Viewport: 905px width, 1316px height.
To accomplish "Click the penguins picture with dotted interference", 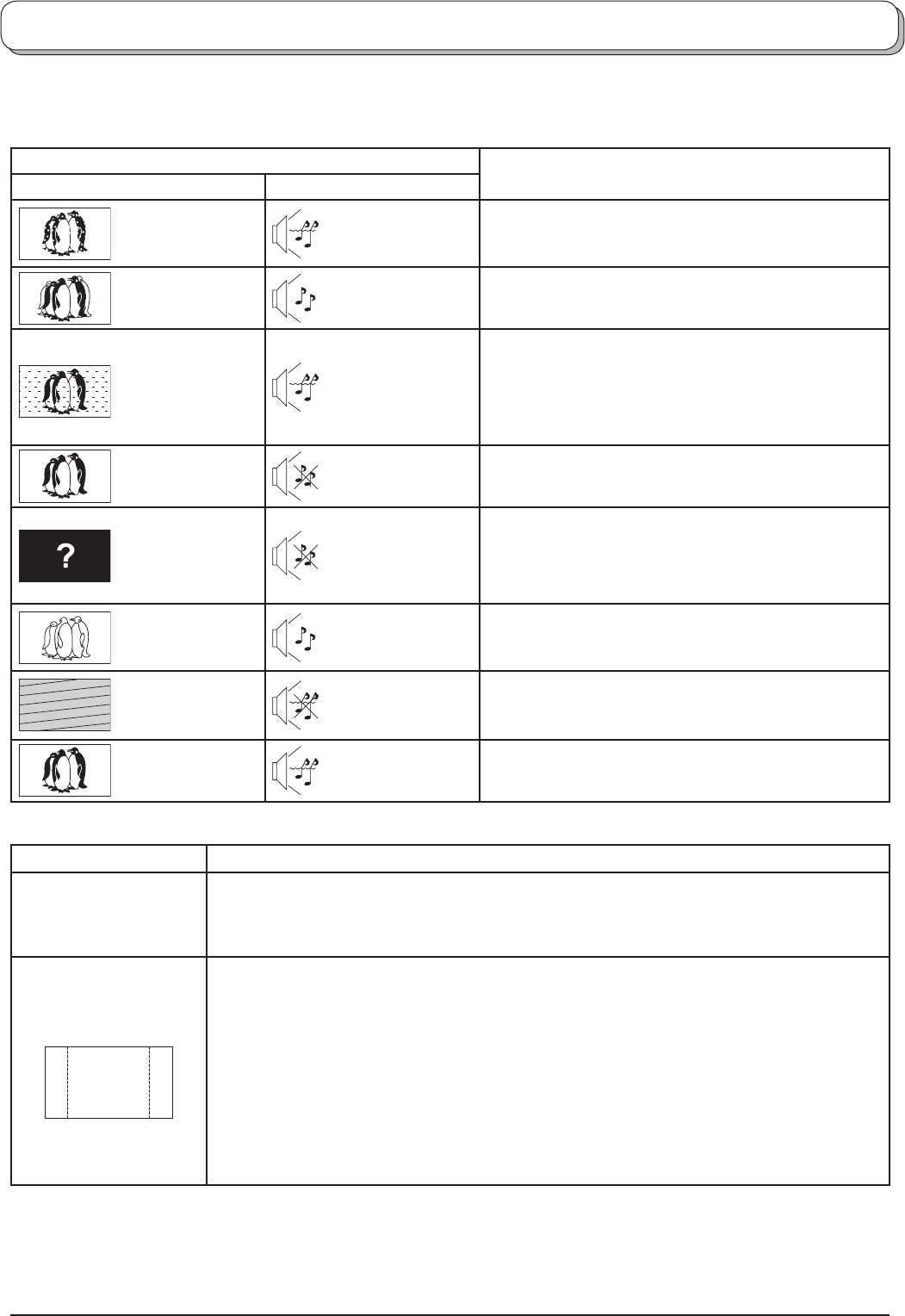I will 65,391.
